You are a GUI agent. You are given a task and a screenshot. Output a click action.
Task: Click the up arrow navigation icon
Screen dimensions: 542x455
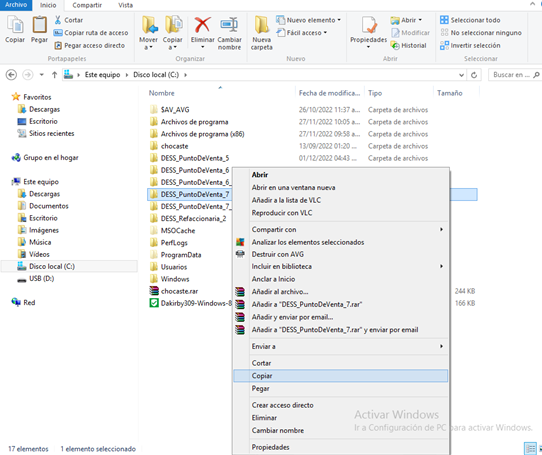click(x=54, y=75)
